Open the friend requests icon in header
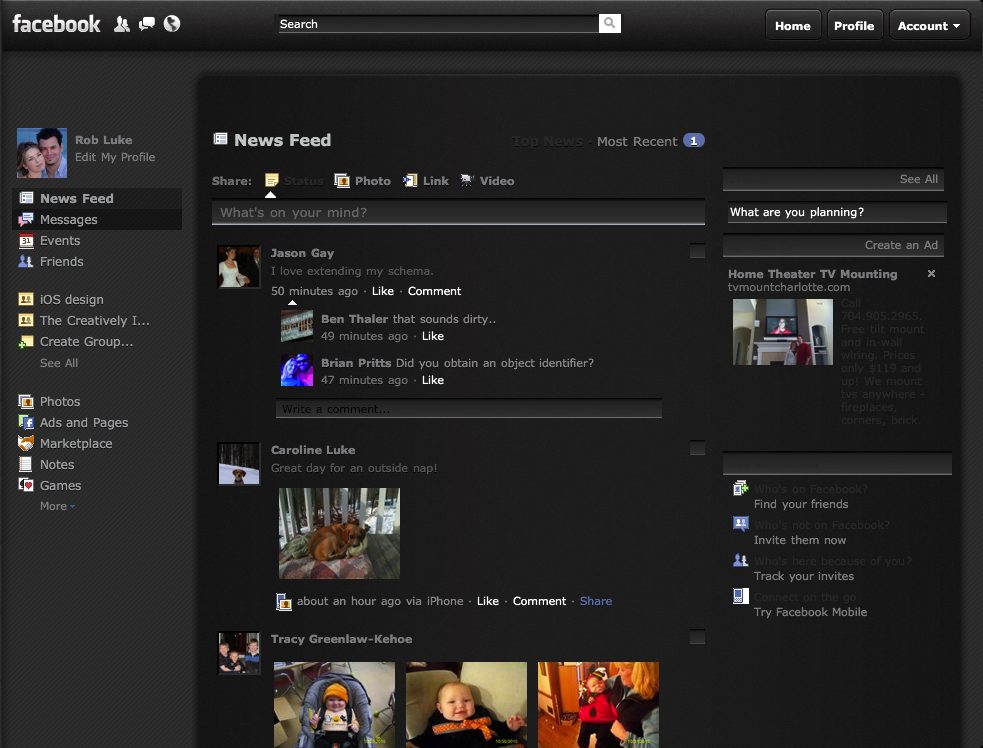The image size is (983, 748). pos(122,24)
